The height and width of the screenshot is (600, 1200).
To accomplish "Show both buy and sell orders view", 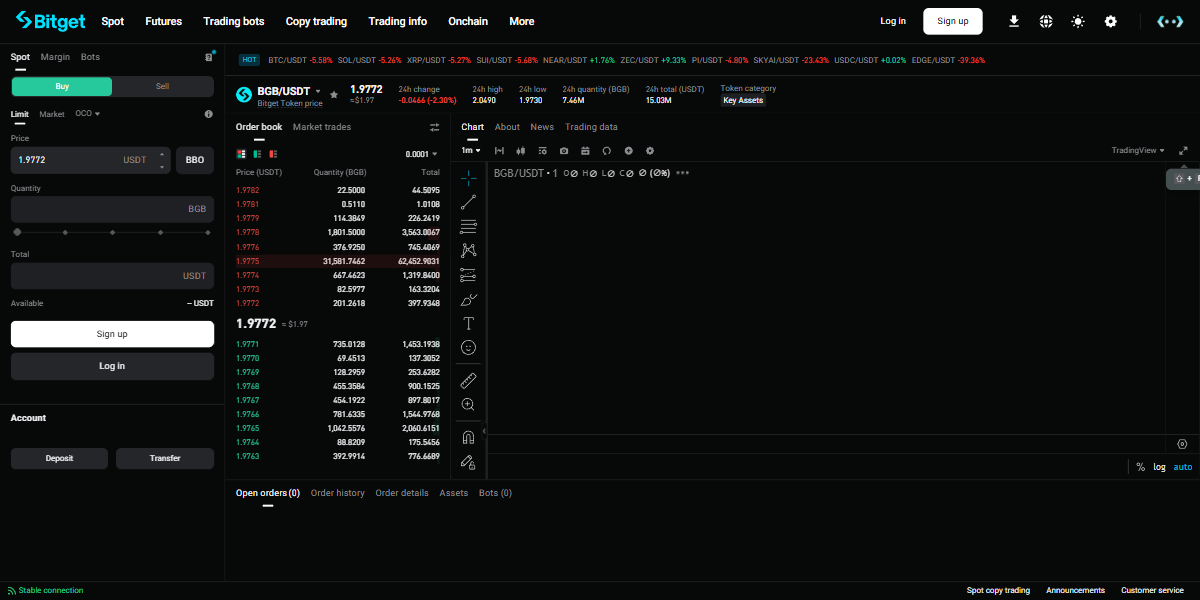I will tap(241, 154).
